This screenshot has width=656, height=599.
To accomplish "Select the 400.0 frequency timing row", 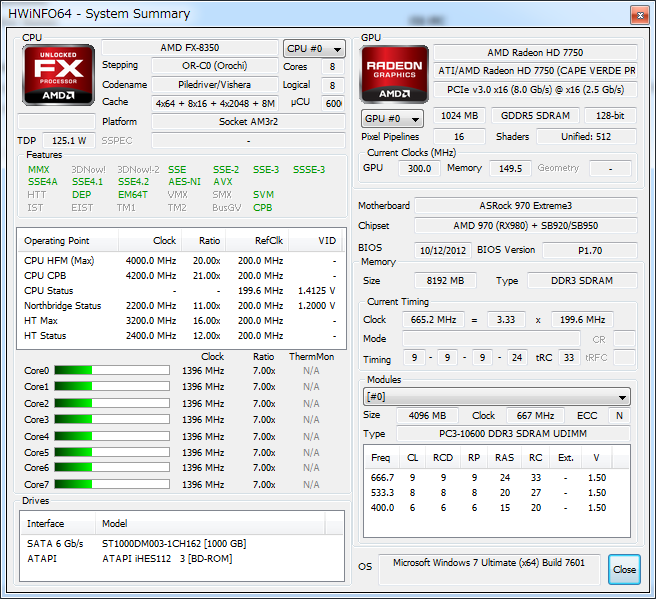I will [x=497, y=507].
